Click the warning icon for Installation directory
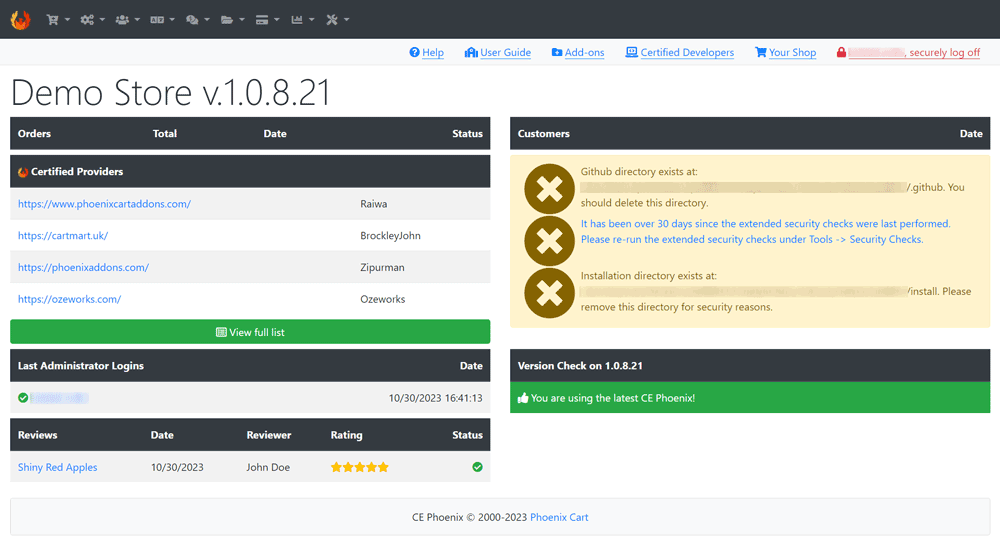Viewport: 1000px width, 545px height. tap(549, 293)
